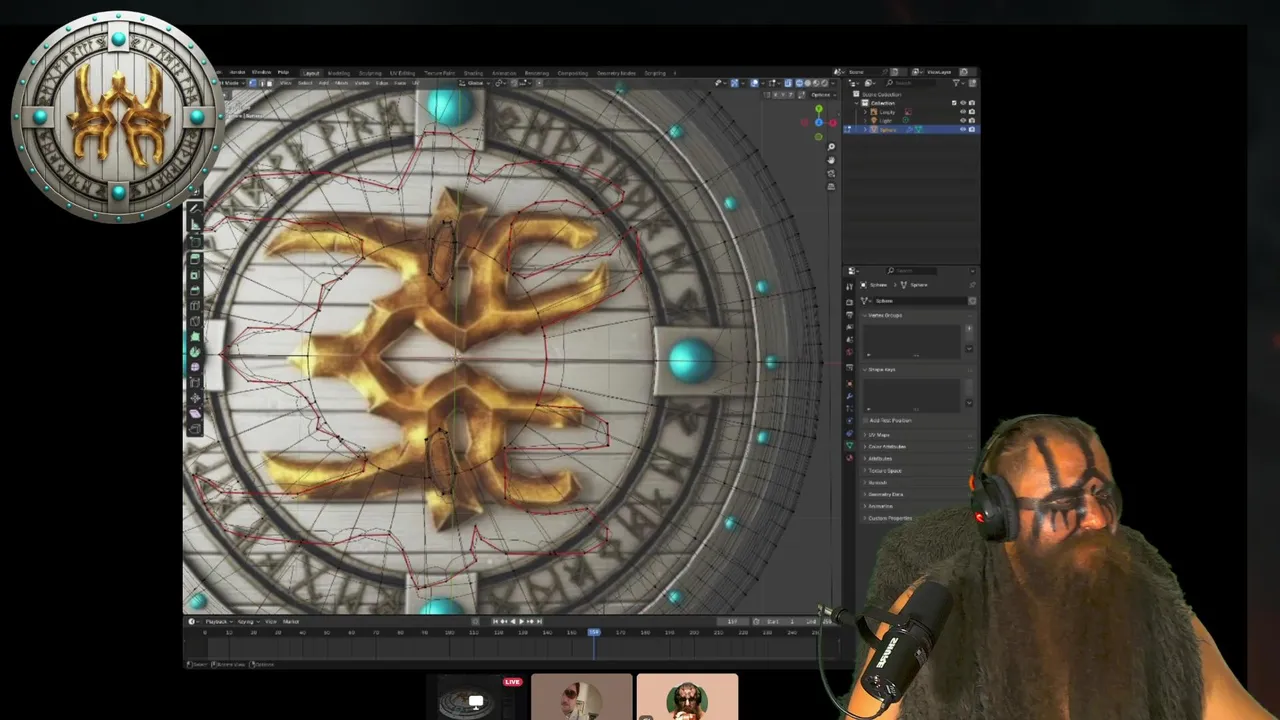Open the Global transform orientation dropdown

pyautogui.click(x=475, y=83)
